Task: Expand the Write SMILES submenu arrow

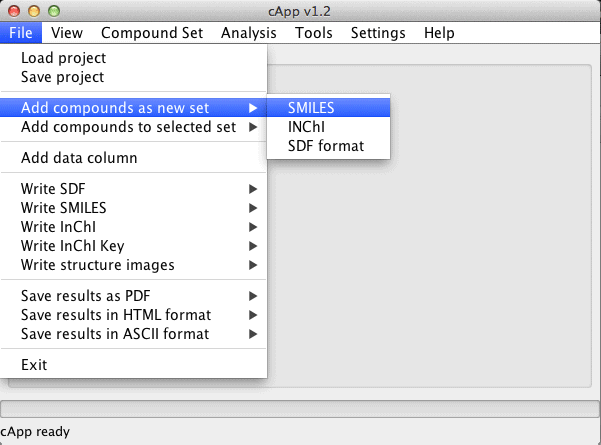Action: pos(253,208)
